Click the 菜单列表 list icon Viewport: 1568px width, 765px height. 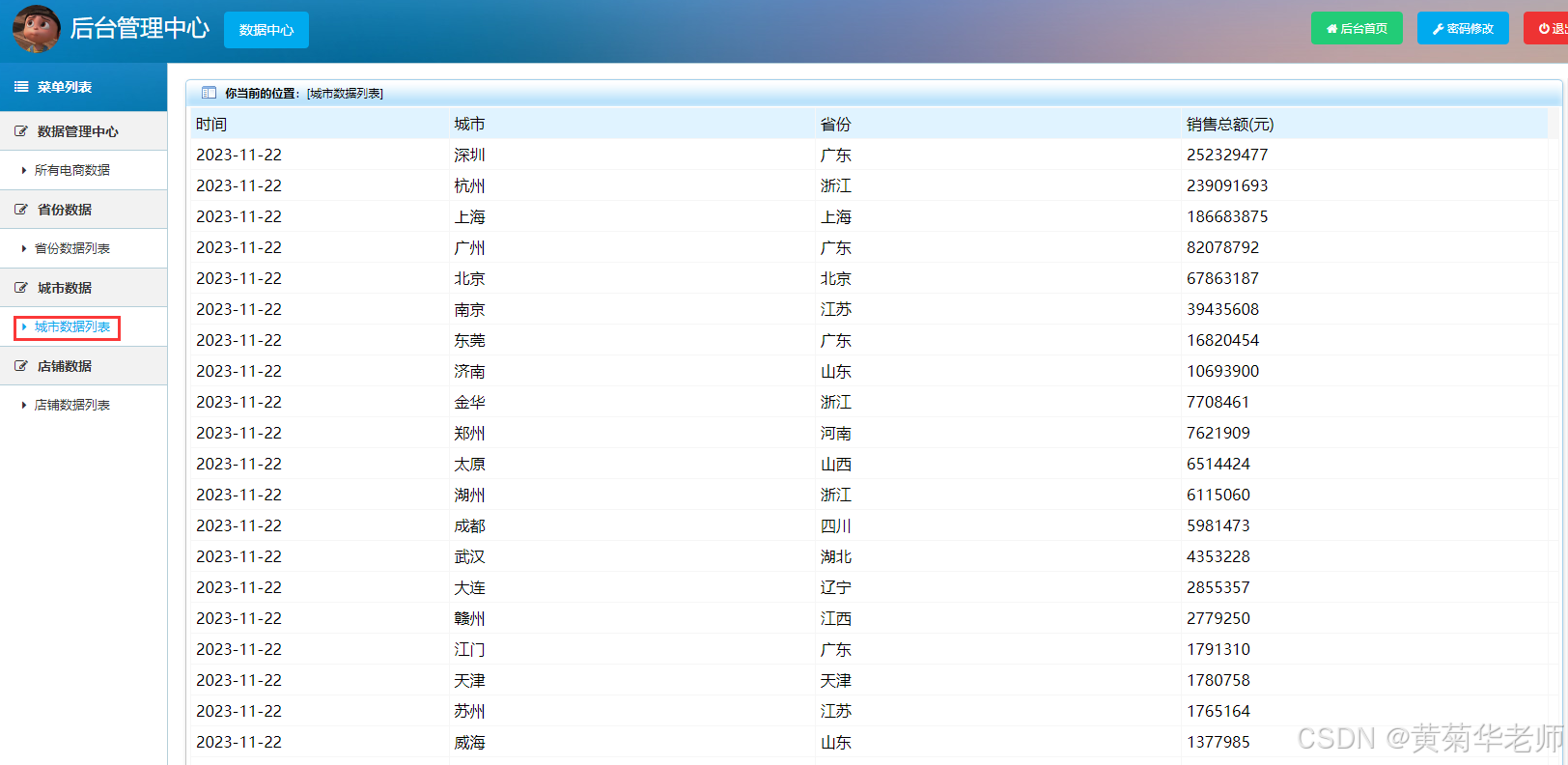click(x=21, y=87)
